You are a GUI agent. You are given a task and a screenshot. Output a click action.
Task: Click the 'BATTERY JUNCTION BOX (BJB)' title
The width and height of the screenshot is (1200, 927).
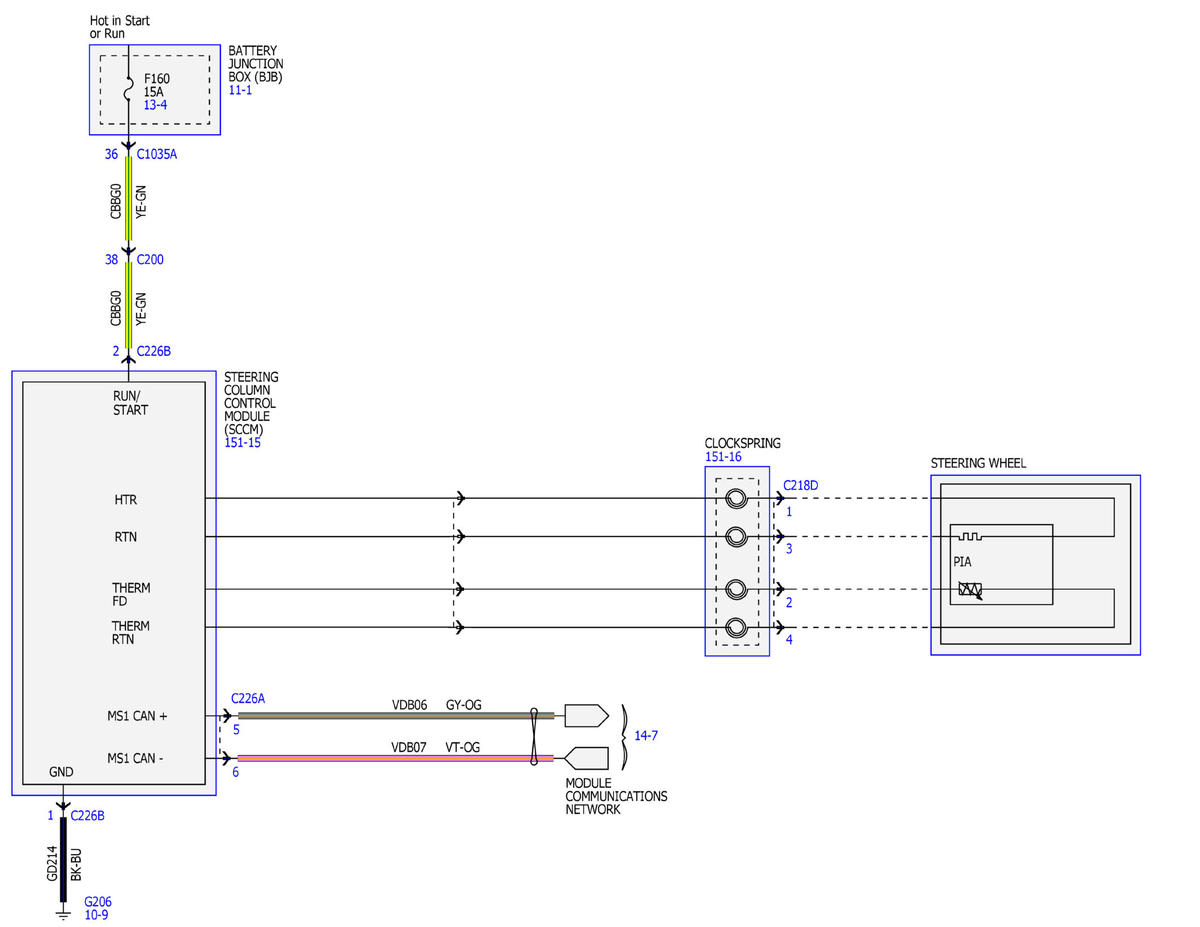[x=255, y=64]
